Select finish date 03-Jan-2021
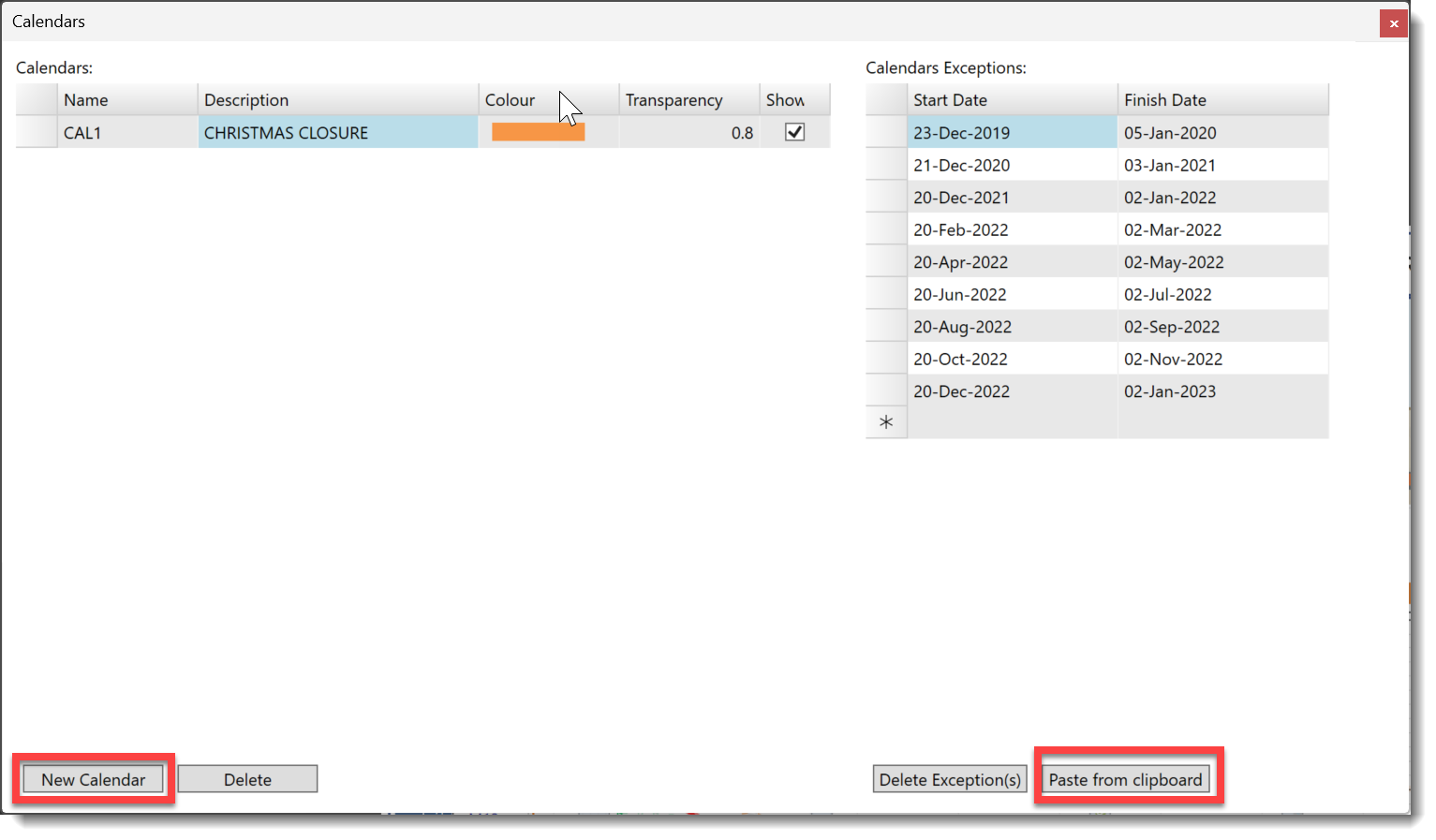This screenshot has height=840, width=1436. tap(1223, 165)
